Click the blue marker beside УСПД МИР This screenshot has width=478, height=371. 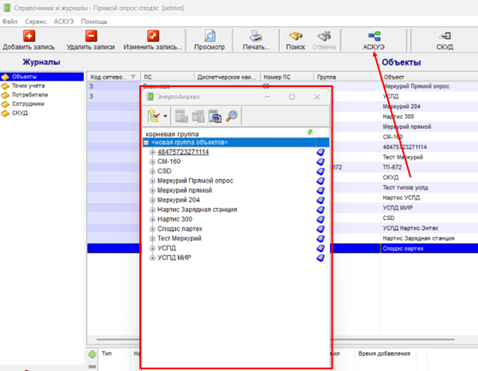coord(320,258)
